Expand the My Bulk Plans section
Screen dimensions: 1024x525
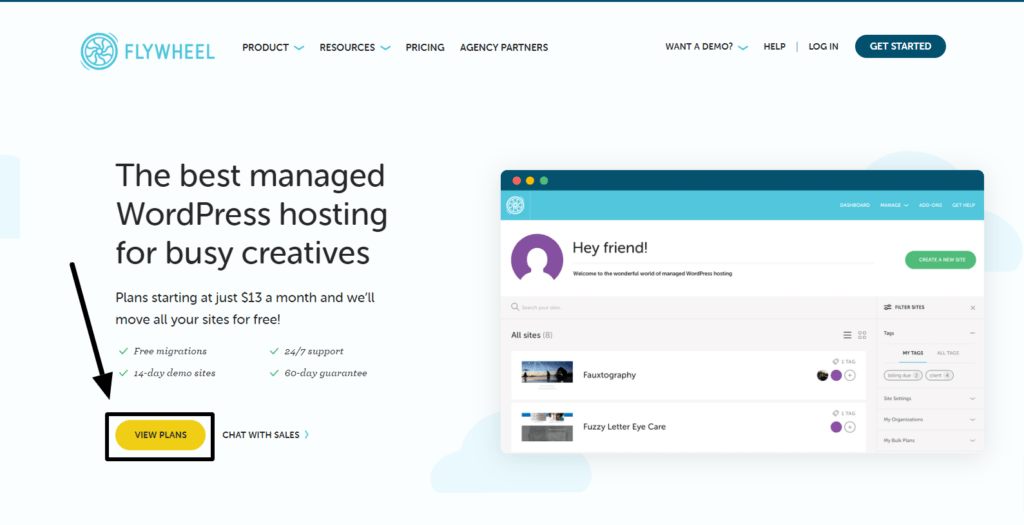(x=928, y=440)
